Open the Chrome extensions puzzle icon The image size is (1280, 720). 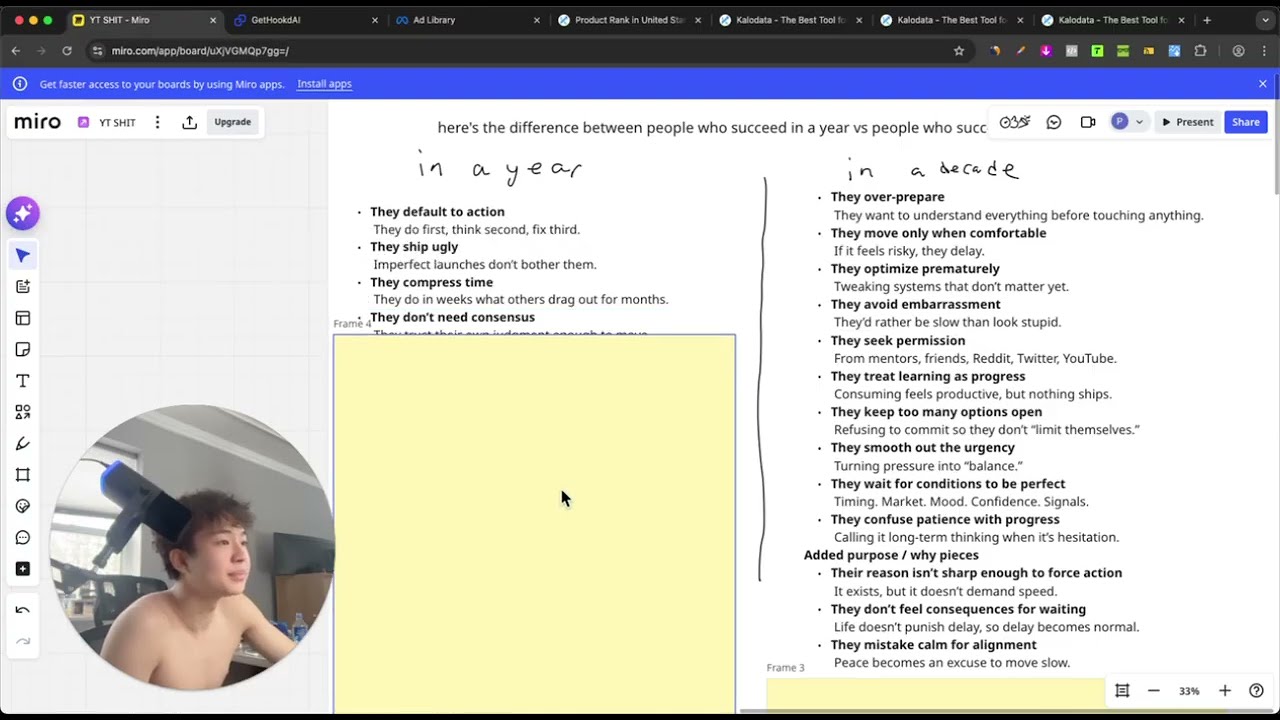point(1201,51)
